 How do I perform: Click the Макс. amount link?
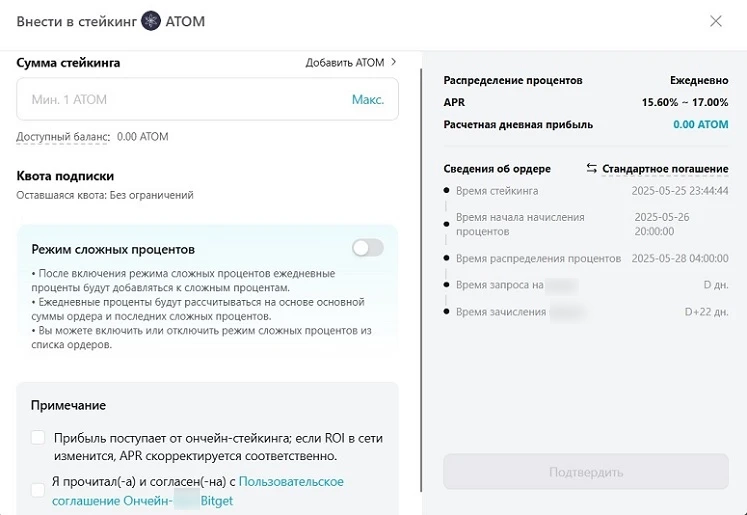[368, 100]
